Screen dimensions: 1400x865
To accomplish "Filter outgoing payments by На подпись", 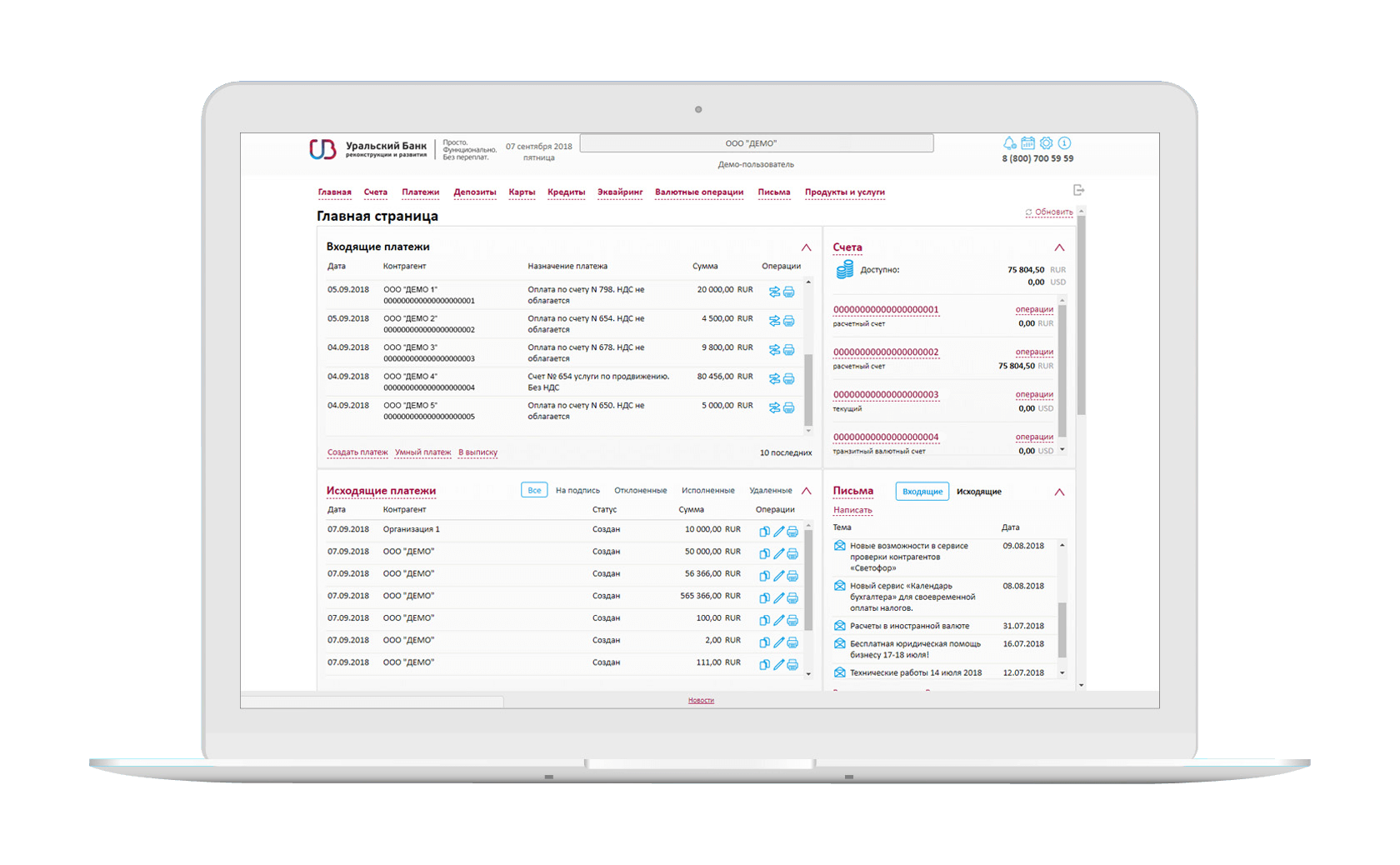I will click(x=577, y=491).
